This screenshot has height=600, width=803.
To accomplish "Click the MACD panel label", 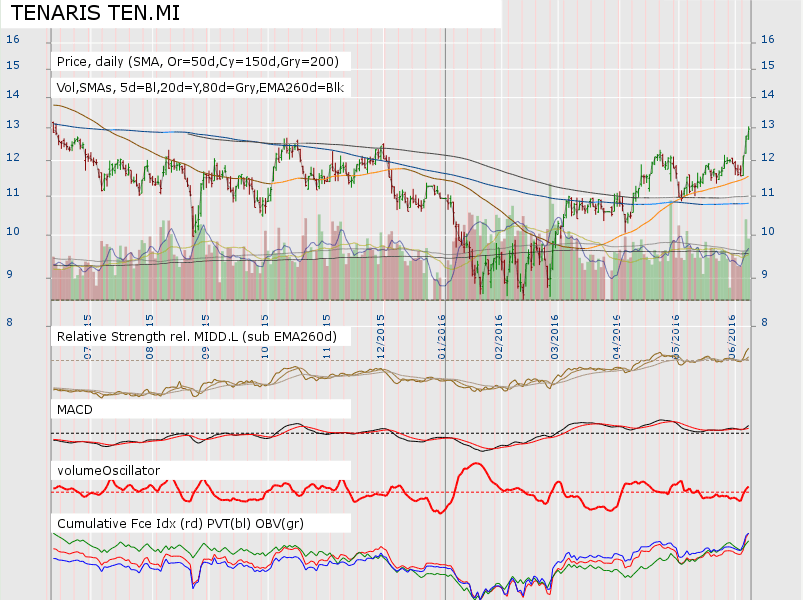I will 75,410.
